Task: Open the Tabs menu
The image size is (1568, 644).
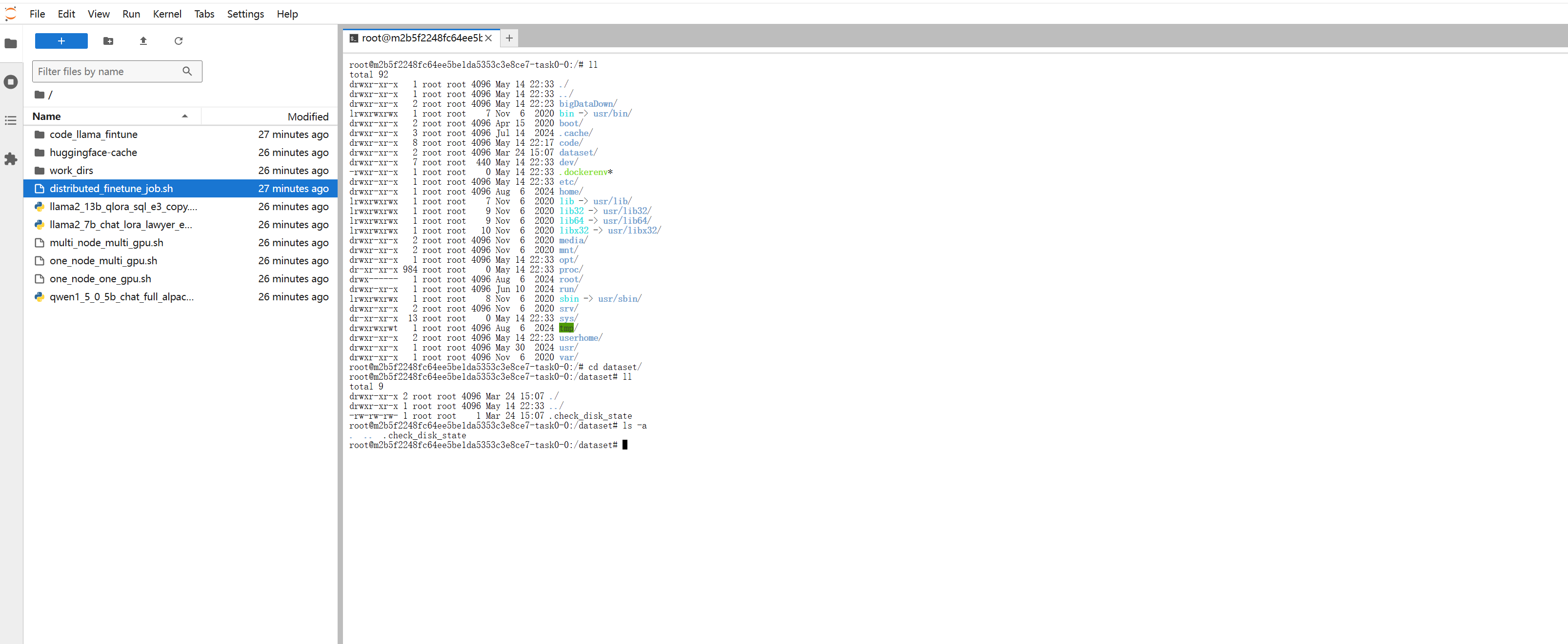Action: 204,13
